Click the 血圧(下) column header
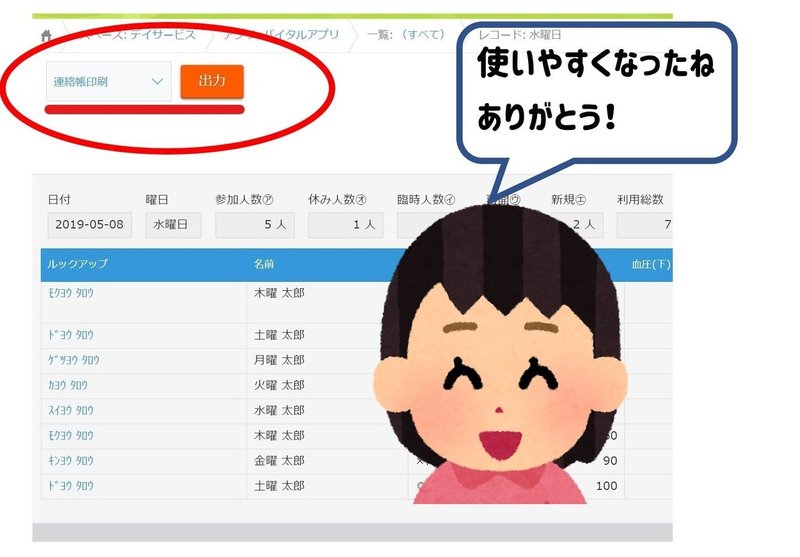The height and width of the screenshot is (557, 800). click(651, 264)
